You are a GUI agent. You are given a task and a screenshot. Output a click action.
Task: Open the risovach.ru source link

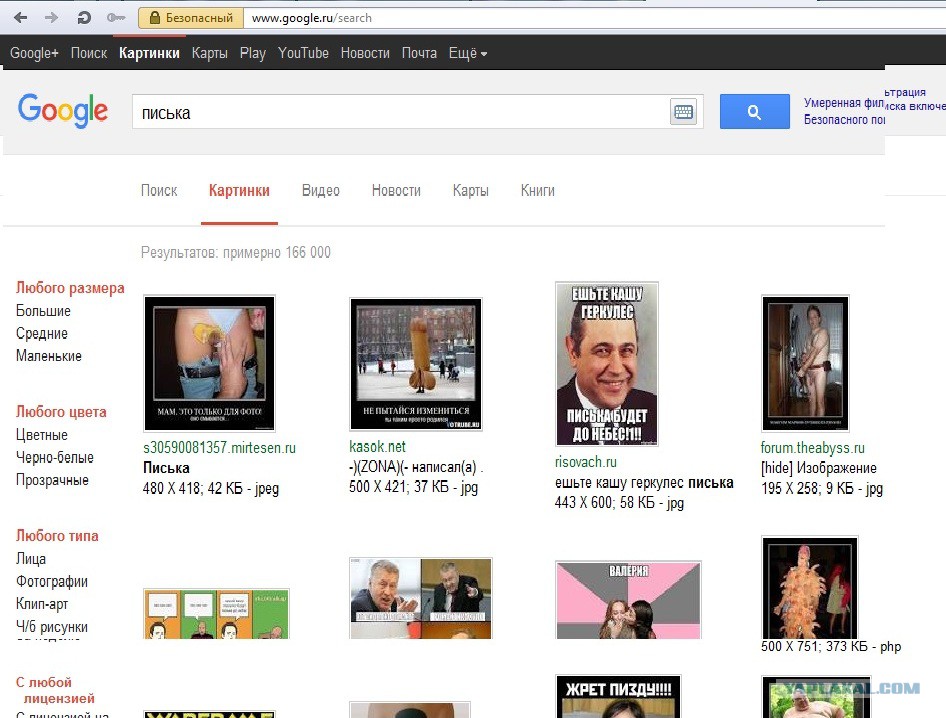(586, 462)
